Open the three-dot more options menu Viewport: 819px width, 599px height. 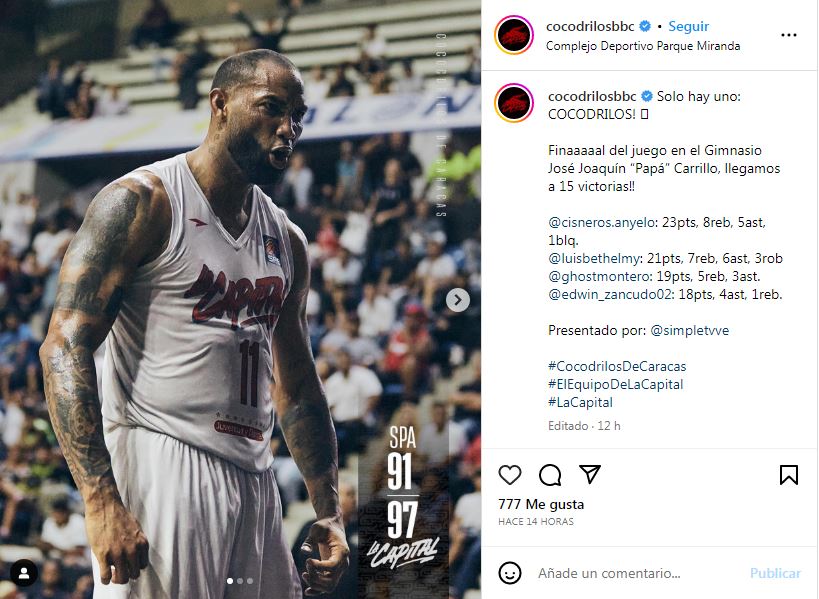tap(789, 35)
